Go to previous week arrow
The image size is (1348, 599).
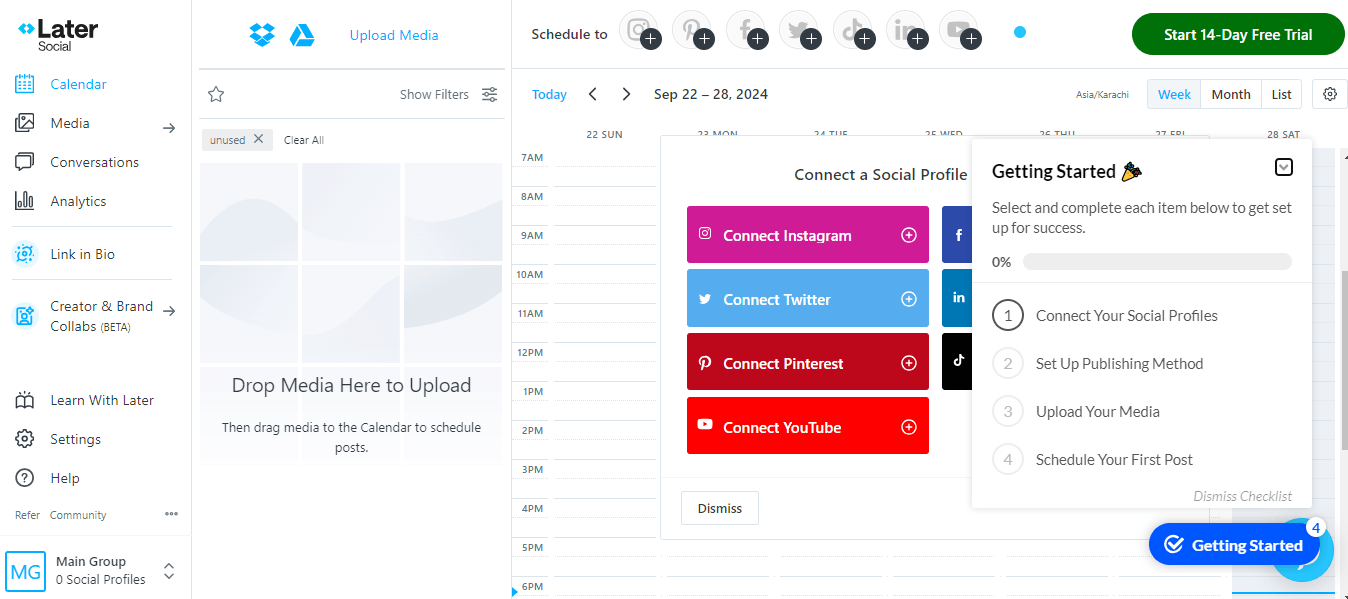pos(593,94)
